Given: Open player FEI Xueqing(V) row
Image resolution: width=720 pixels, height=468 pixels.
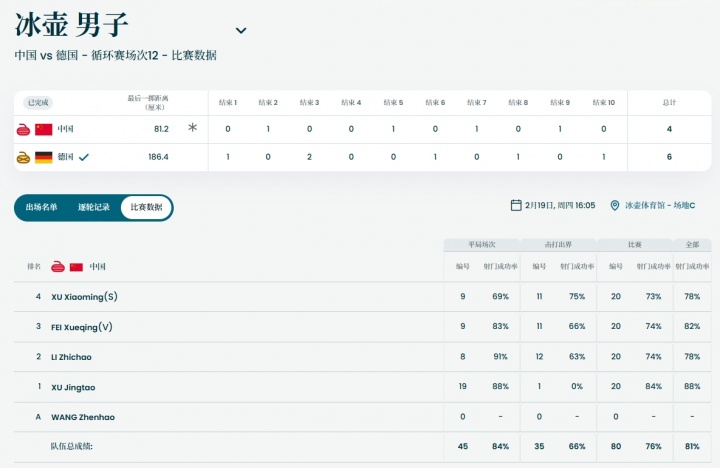Looking at the screenshot, I should (x=82, y=327).
